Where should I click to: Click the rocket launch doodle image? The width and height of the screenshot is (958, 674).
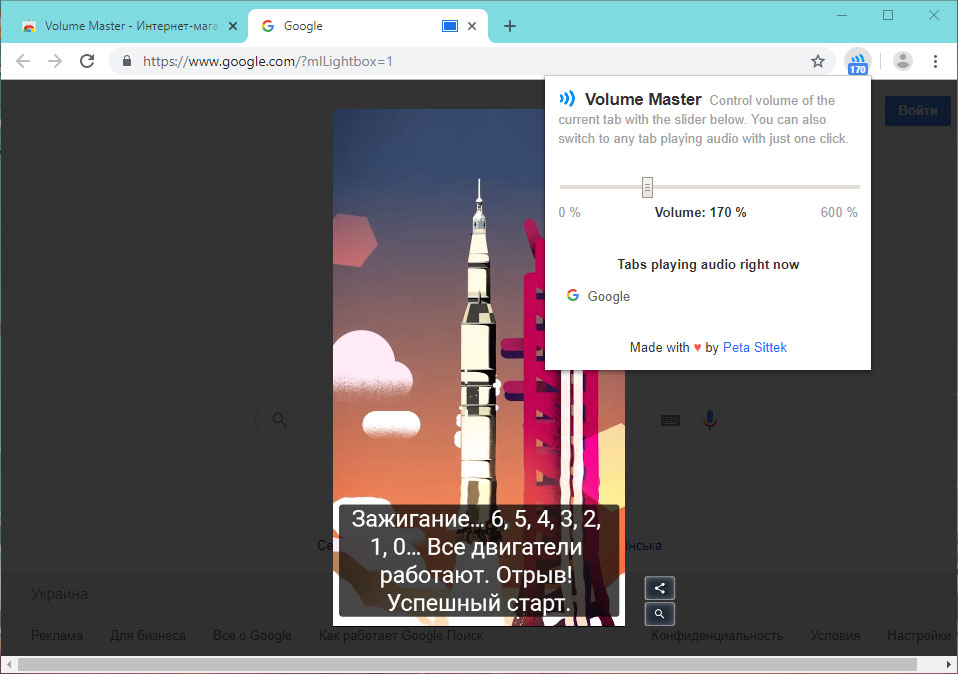point(478,367)
